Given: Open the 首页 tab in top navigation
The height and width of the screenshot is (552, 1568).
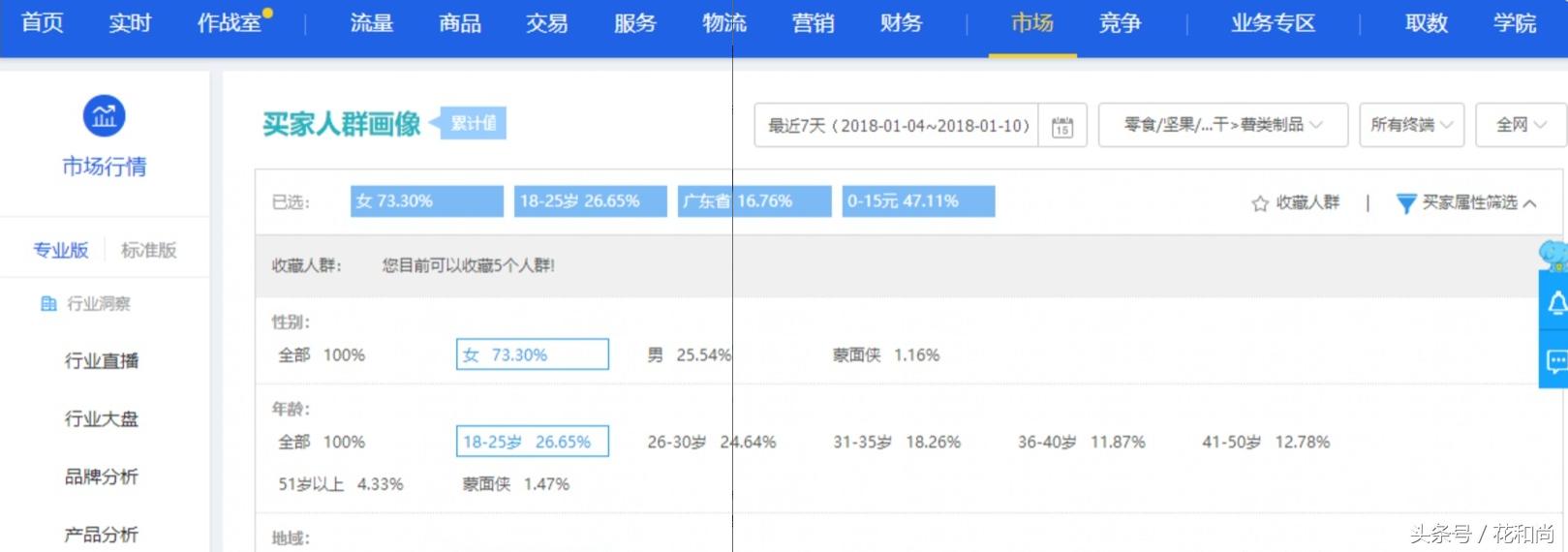Looking at the screenshot, I should [43, 23].
